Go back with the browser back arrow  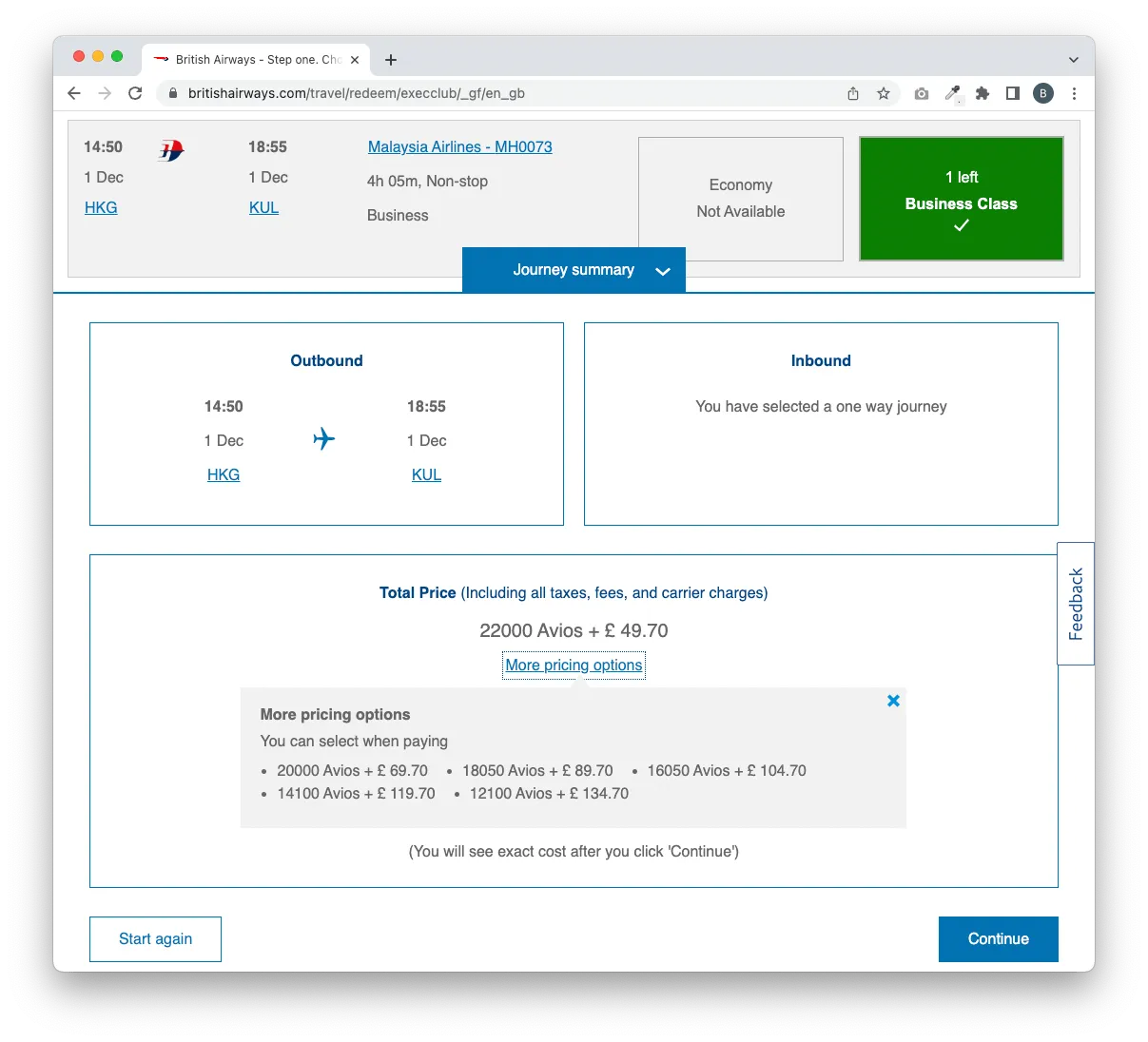[x=74, y=93]
